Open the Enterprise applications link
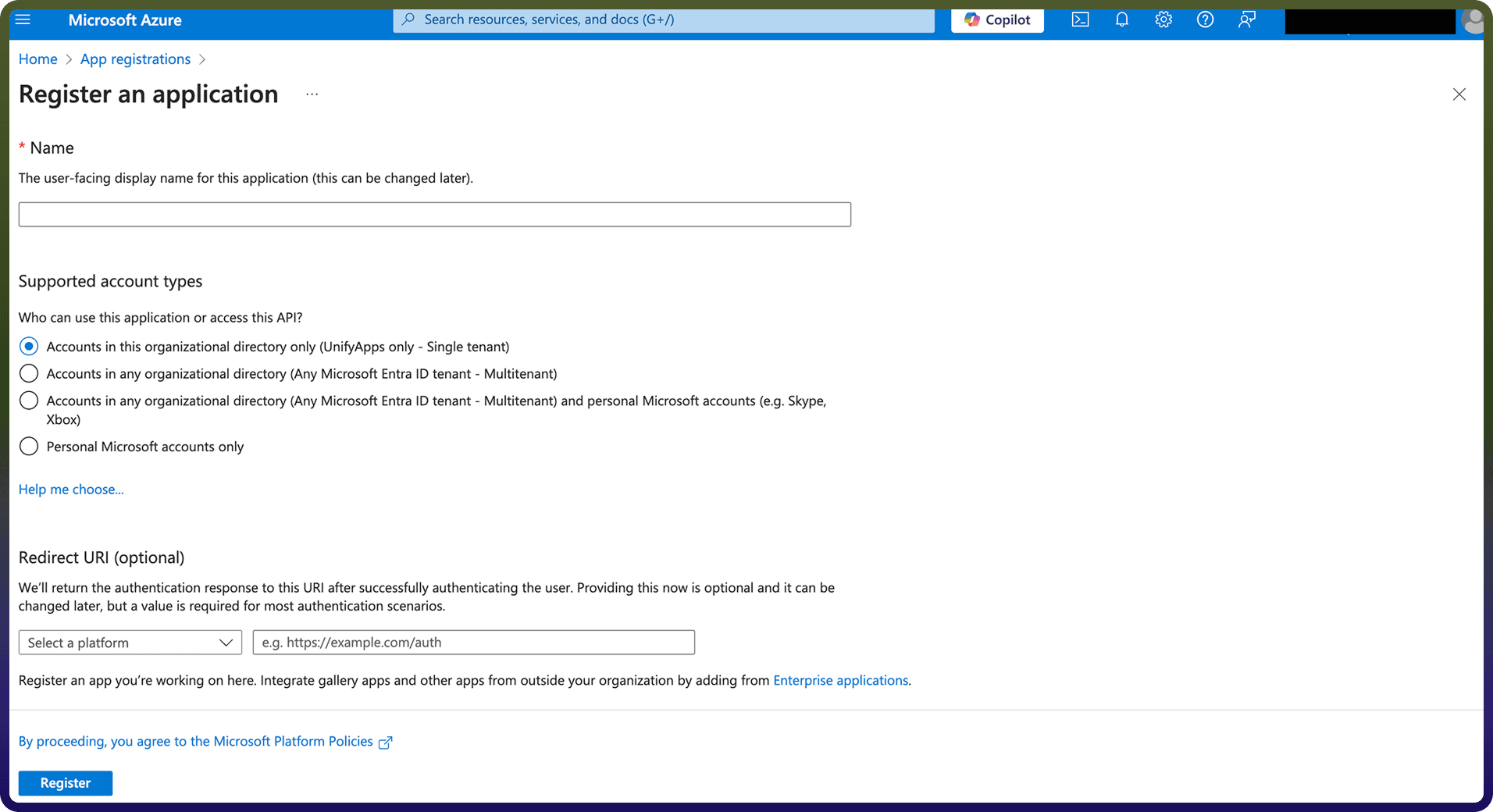The image size is (1493, 812). pos(841,680)
